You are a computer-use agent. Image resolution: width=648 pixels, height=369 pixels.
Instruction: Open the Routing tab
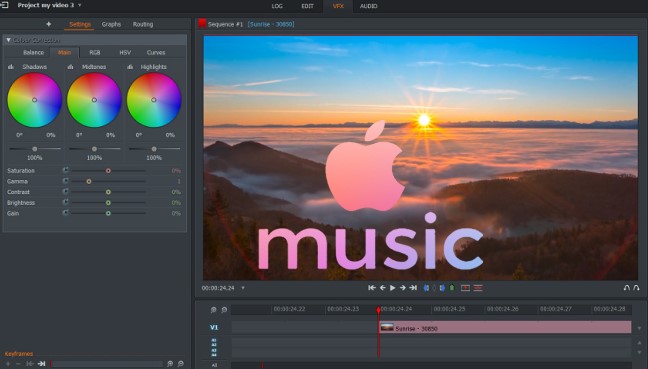143,24
